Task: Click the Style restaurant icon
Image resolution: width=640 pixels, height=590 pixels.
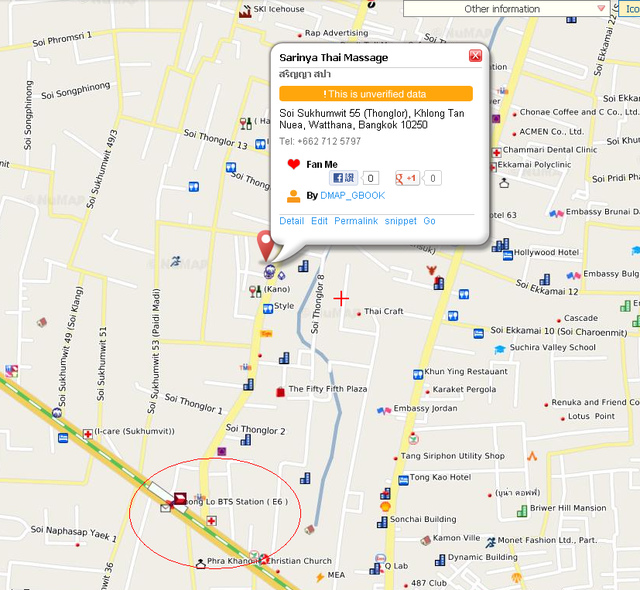Action: 268,308
